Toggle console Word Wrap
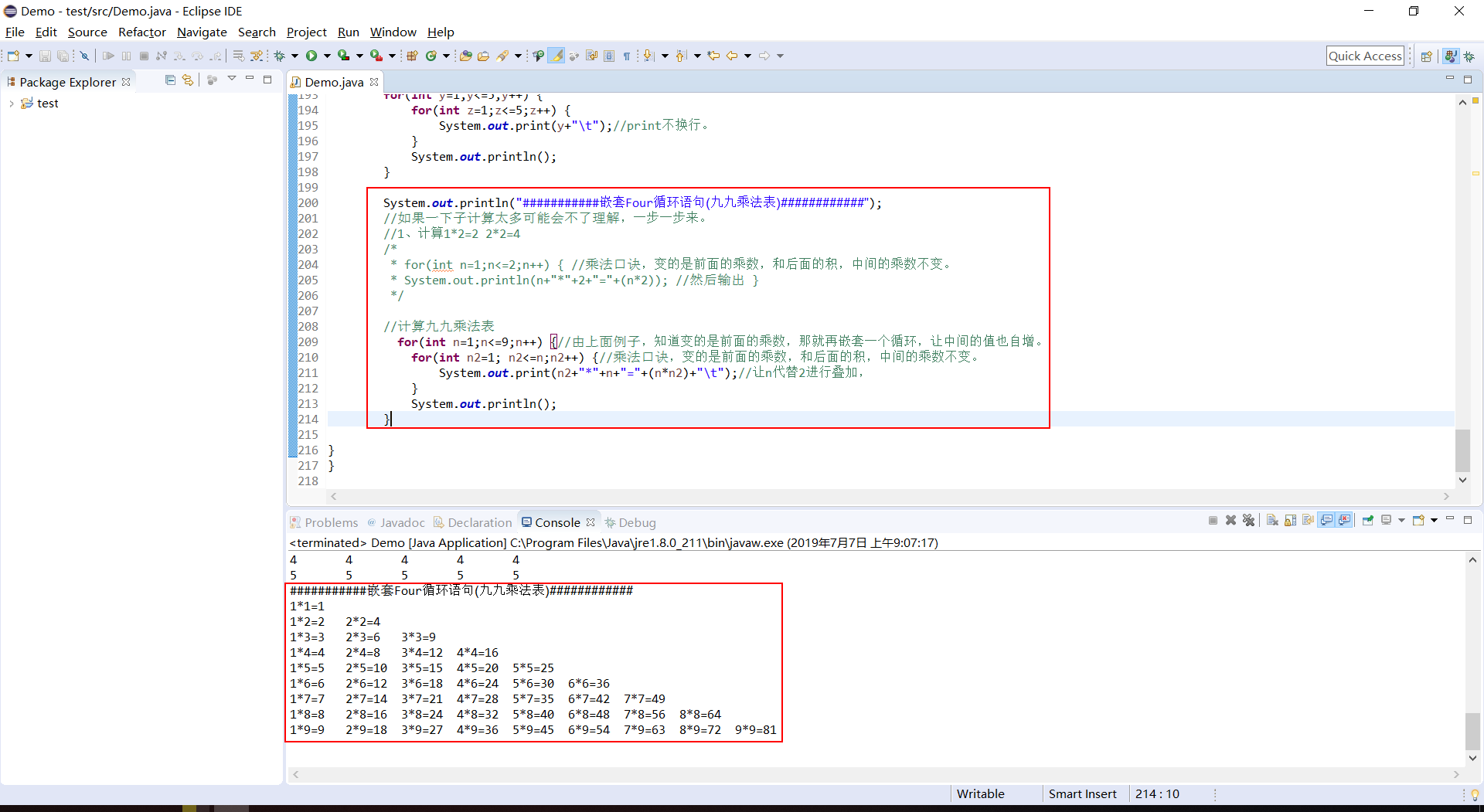The height and width of the screenshot is (812, 1484). 1308,520
